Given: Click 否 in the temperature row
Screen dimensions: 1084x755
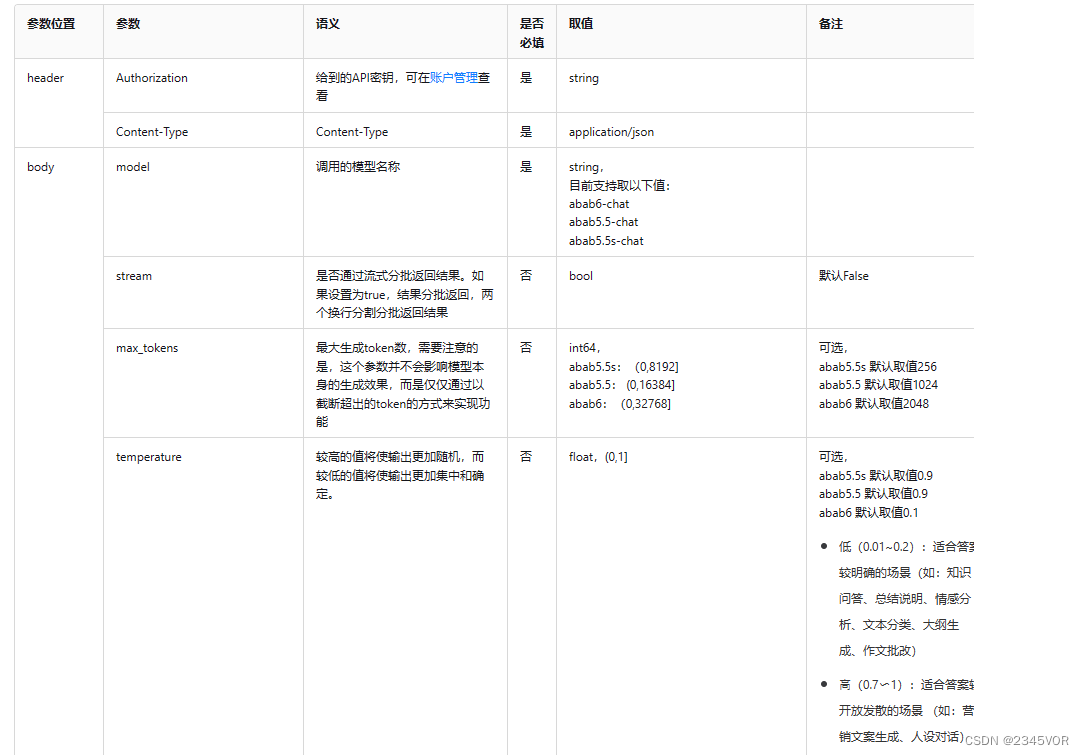Looking at the screenshot, I should 526,457.
